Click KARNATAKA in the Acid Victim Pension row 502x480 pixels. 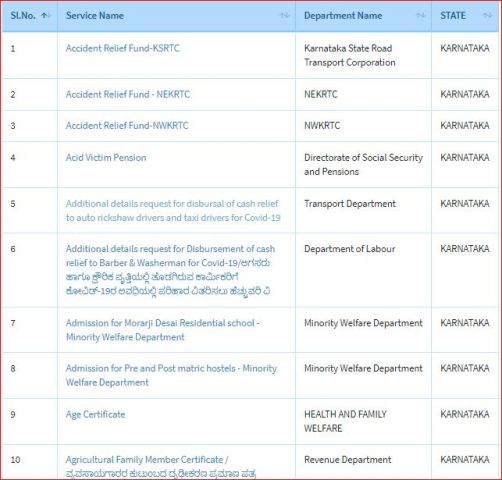tap(465, 158)
